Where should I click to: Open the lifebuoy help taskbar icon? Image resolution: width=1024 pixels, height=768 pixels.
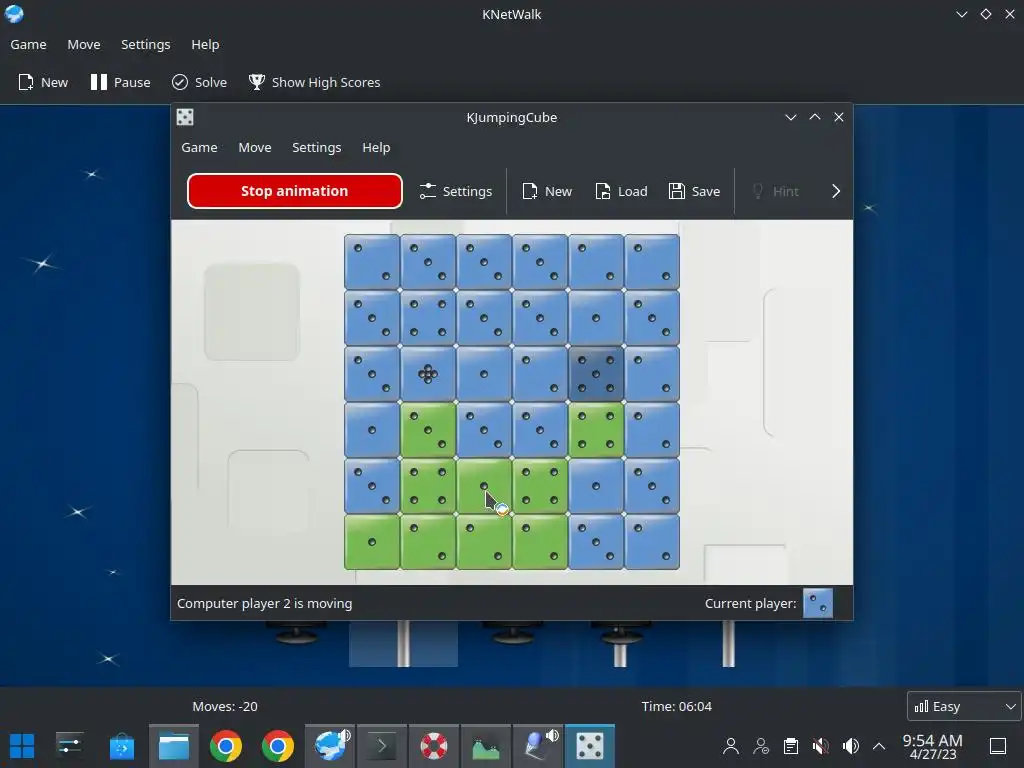[434, 746]
